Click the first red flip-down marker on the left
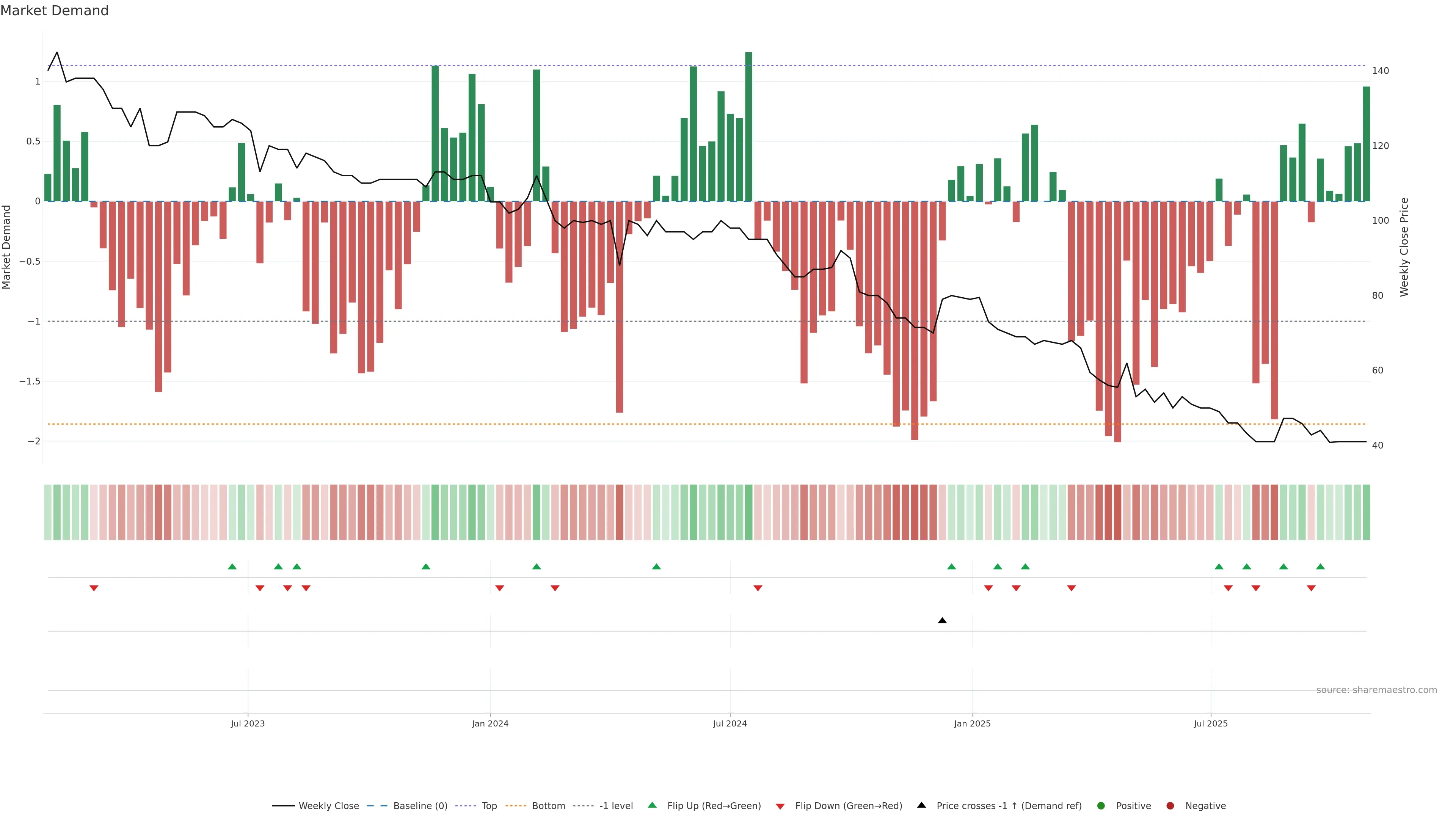 point(94,588)
